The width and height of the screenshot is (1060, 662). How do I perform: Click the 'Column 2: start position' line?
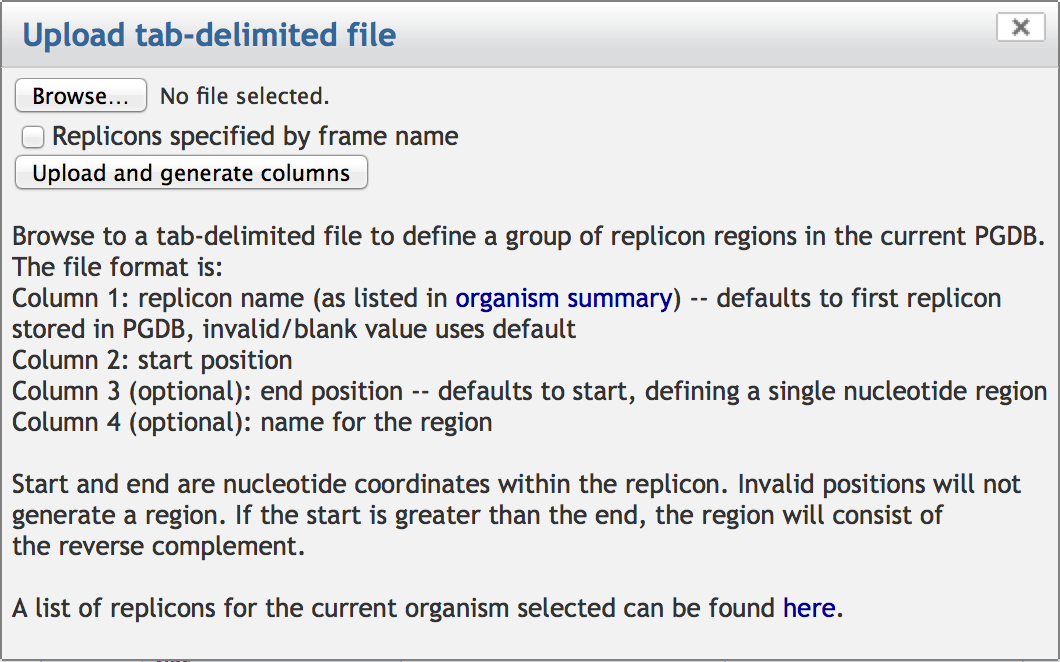[152, 360]
